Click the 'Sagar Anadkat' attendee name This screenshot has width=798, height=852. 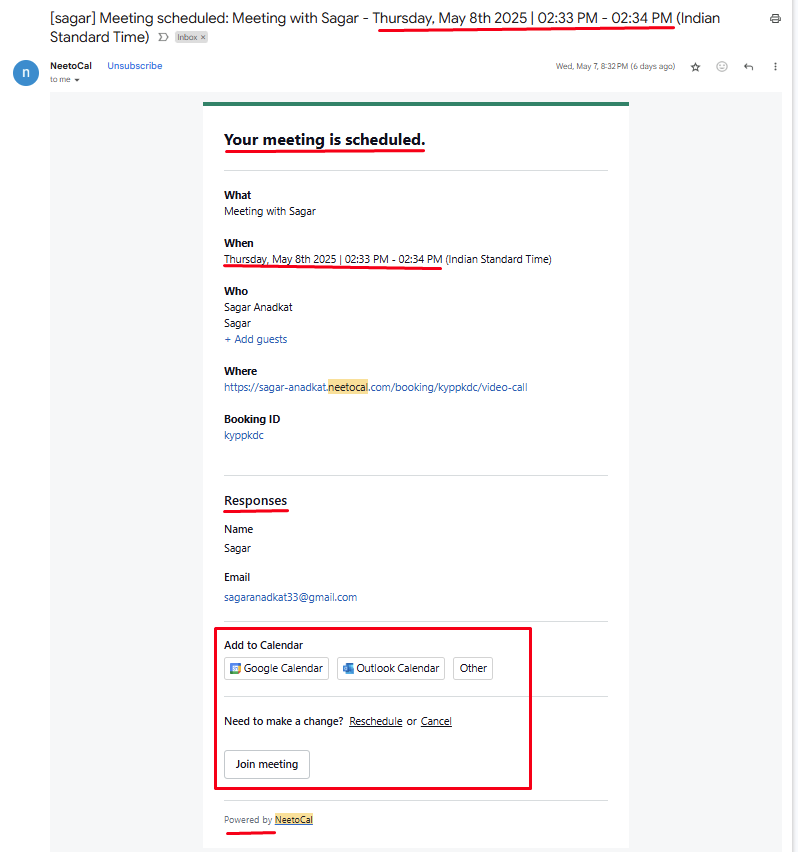coord(258,308)
